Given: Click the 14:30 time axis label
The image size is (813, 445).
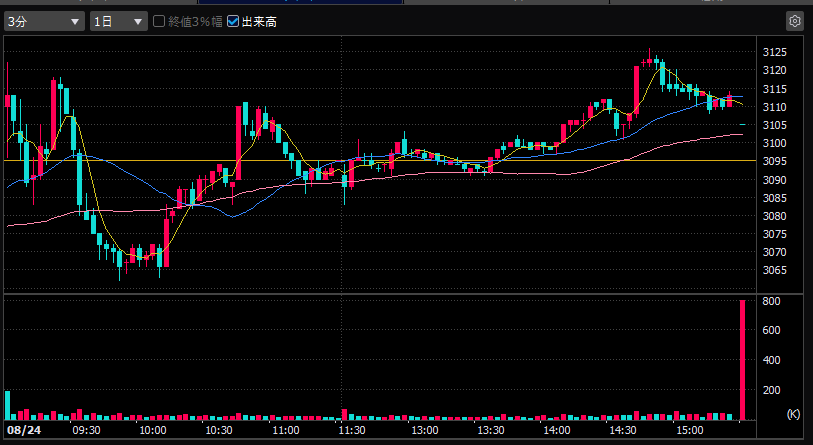Looking at the screenshot, I should click(x=623, y=430).
